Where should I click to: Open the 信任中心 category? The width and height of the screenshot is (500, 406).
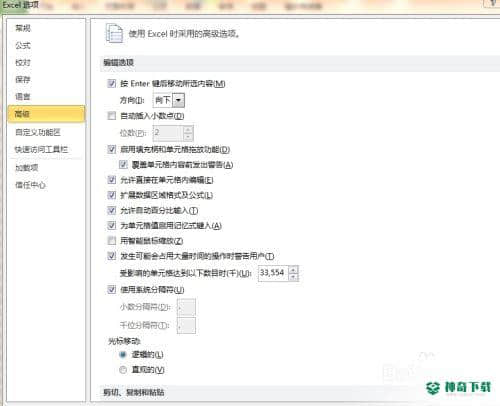click(30, 185)
